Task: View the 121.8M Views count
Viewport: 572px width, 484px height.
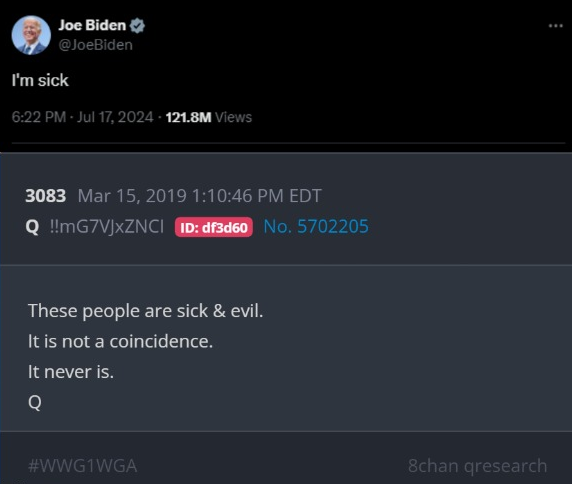Action: (209, 117)
